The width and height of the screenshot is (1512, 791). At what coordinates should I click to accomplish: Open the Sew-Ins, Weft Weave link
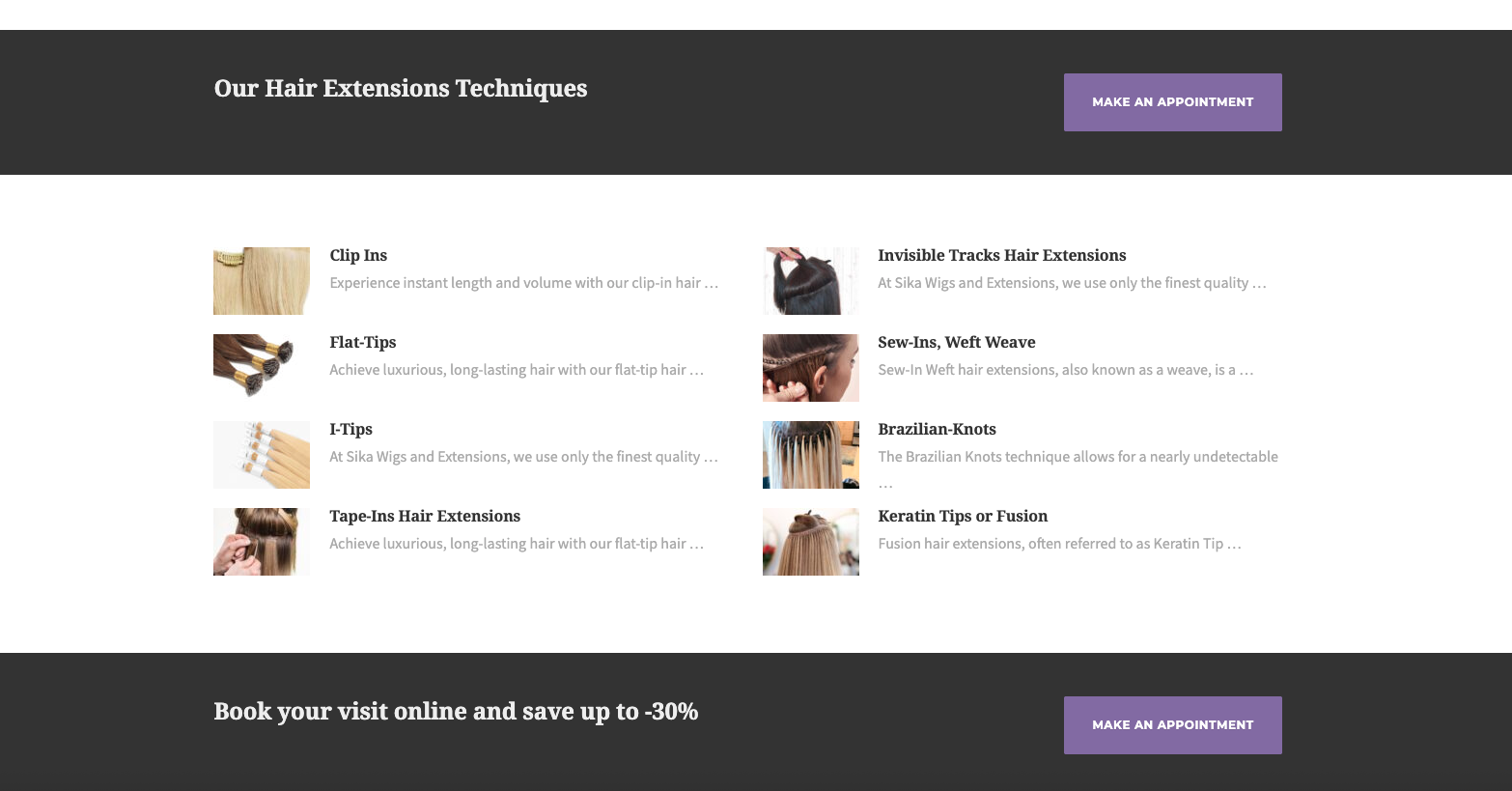coord(956,342)
